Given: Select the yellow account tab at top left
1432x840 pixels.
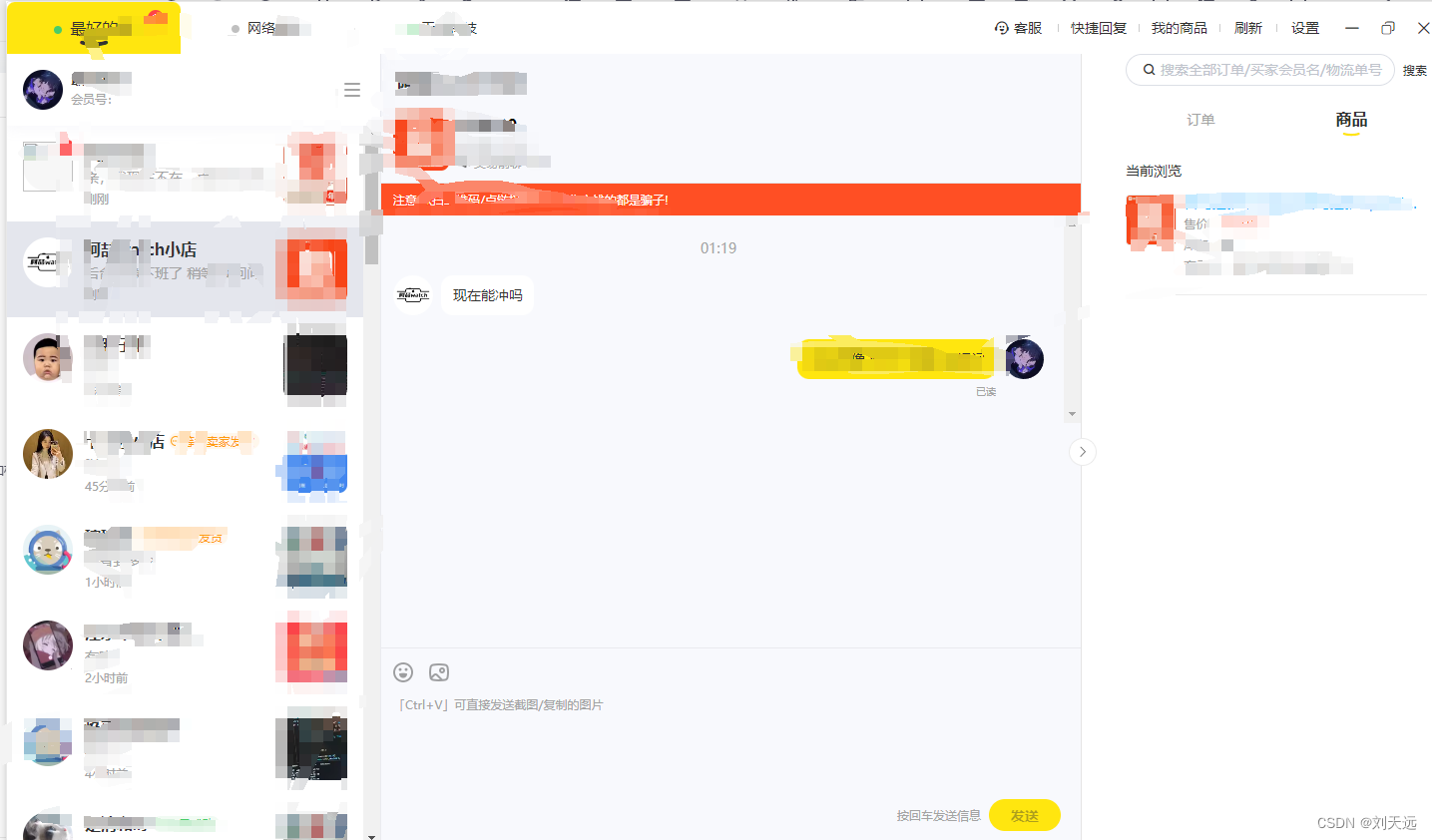Looking at the screenshot, I should 94,28.
